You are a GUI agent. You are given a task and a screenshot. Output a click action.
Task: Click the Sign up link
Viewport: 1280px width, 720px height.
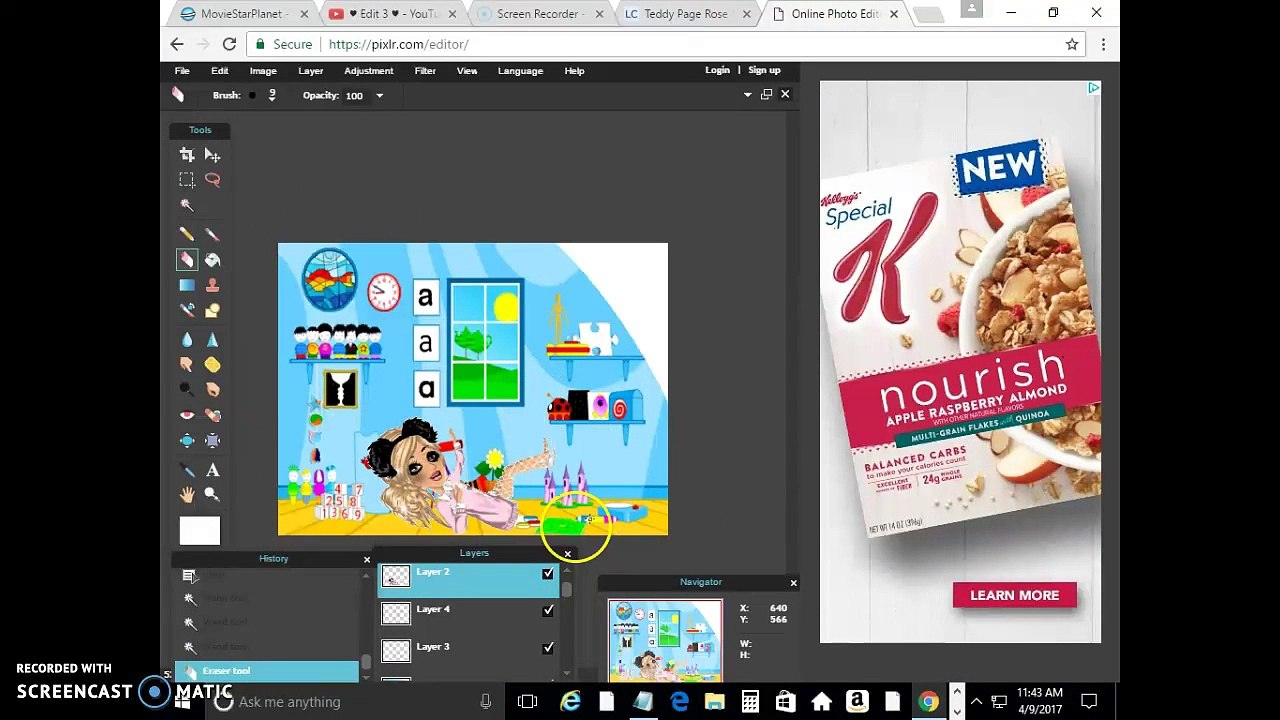(x=764, y=70)
